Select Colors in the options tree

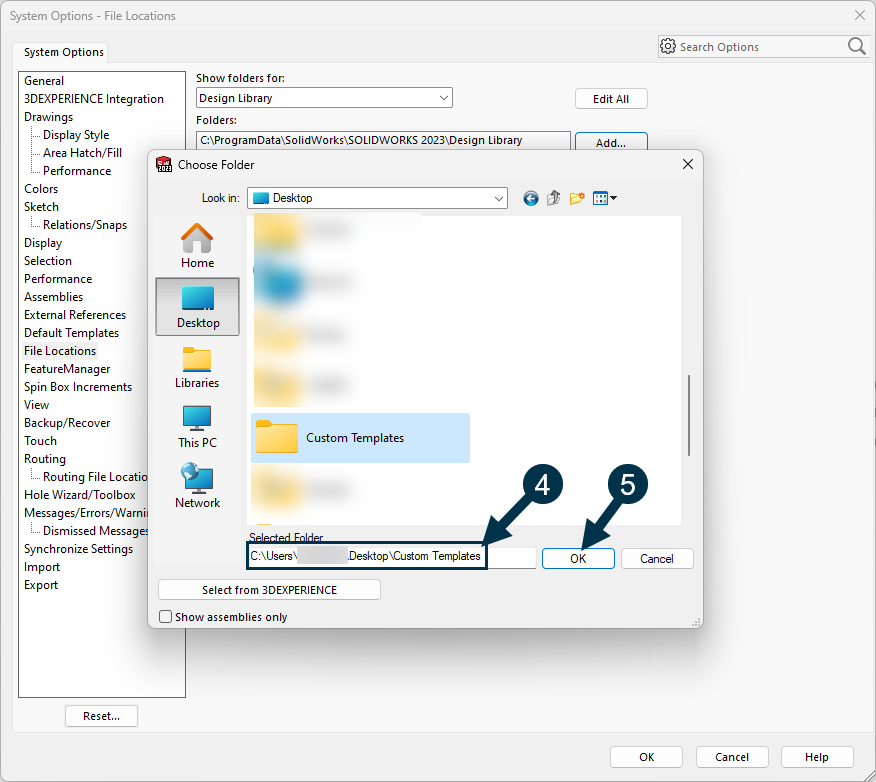tap(41, 189)
